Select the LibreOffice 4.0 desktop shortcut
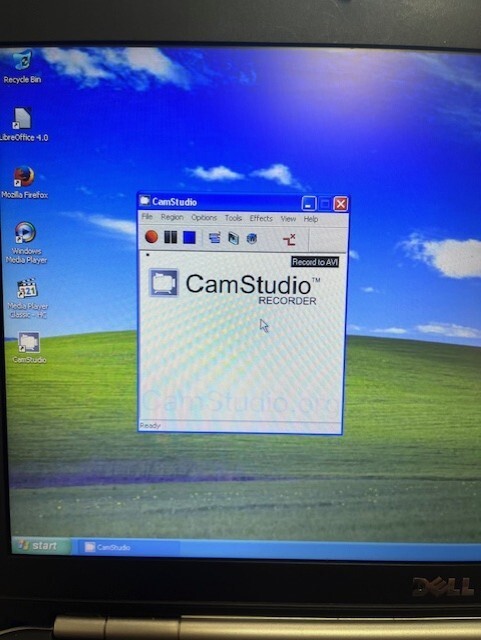The width and height of the screenshot is (481, 640). click(x=24, y=124)
